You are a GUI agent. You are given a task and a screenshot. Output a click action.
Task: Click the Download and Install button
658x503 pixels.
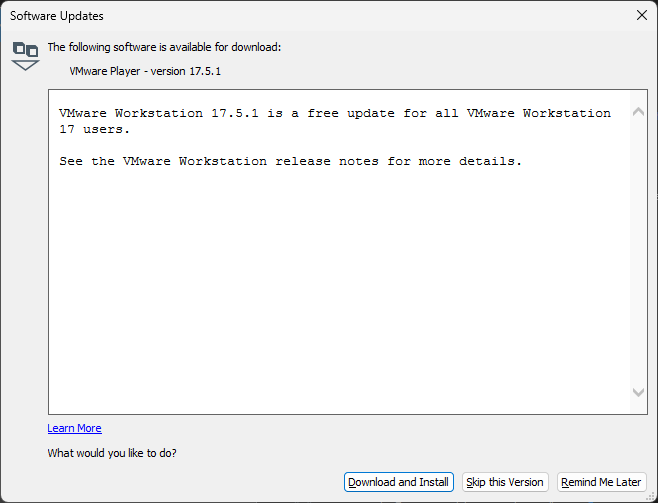[399, 482]
